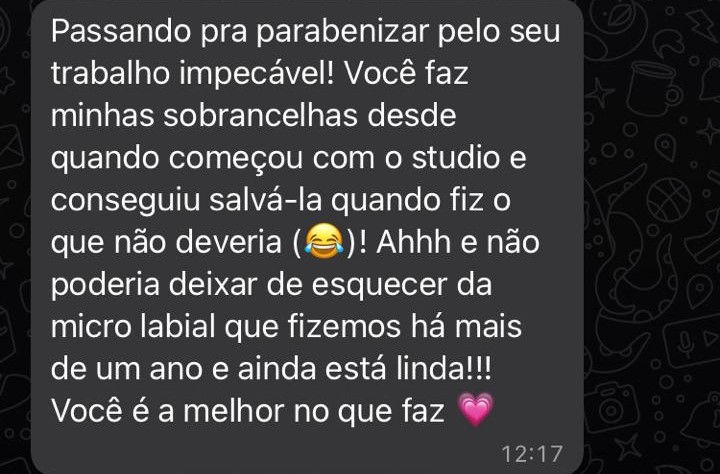Click the word "sobrancelhas"
Screen dimensions: 720x474
click(260, 115)
